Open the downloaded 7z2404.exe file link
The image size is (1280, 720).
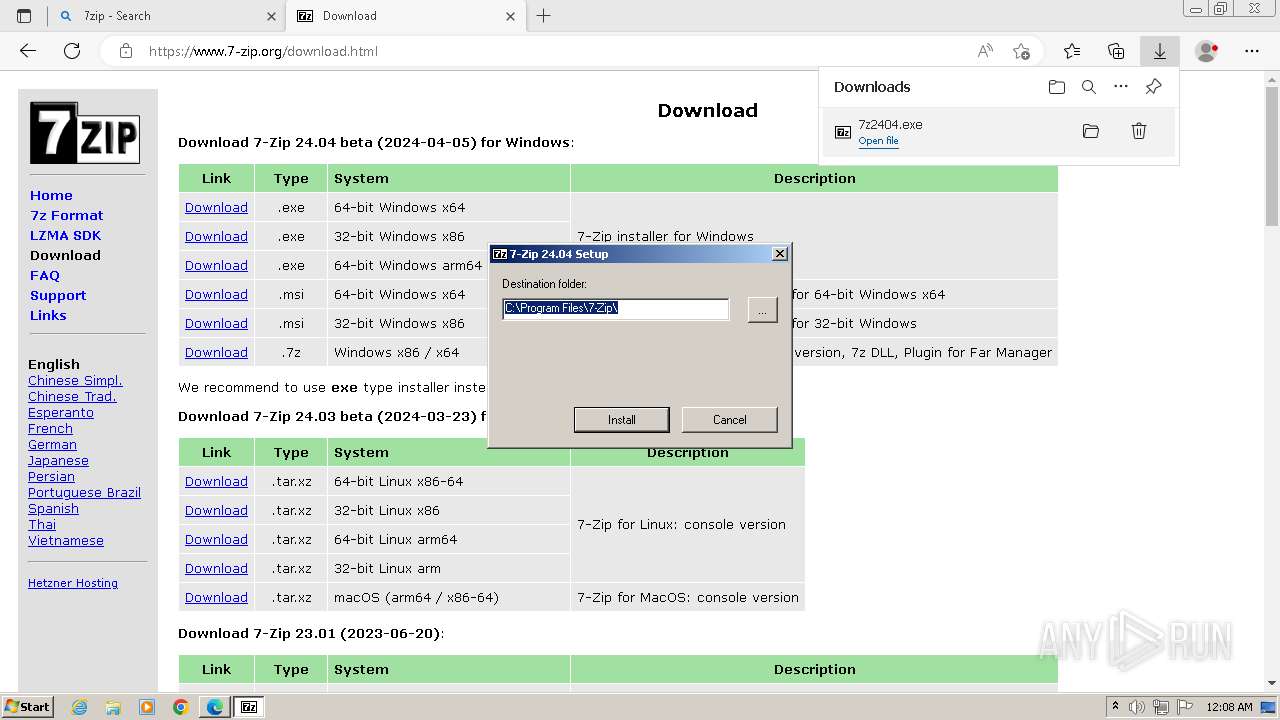pos(878,141)
